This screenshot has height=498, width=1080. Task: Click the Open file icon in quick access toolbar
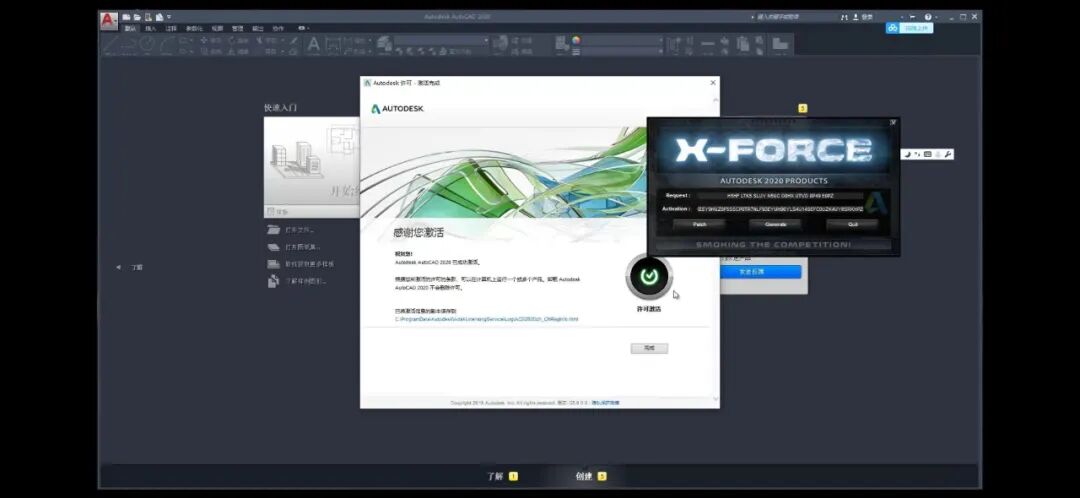[x=136, y=17]
